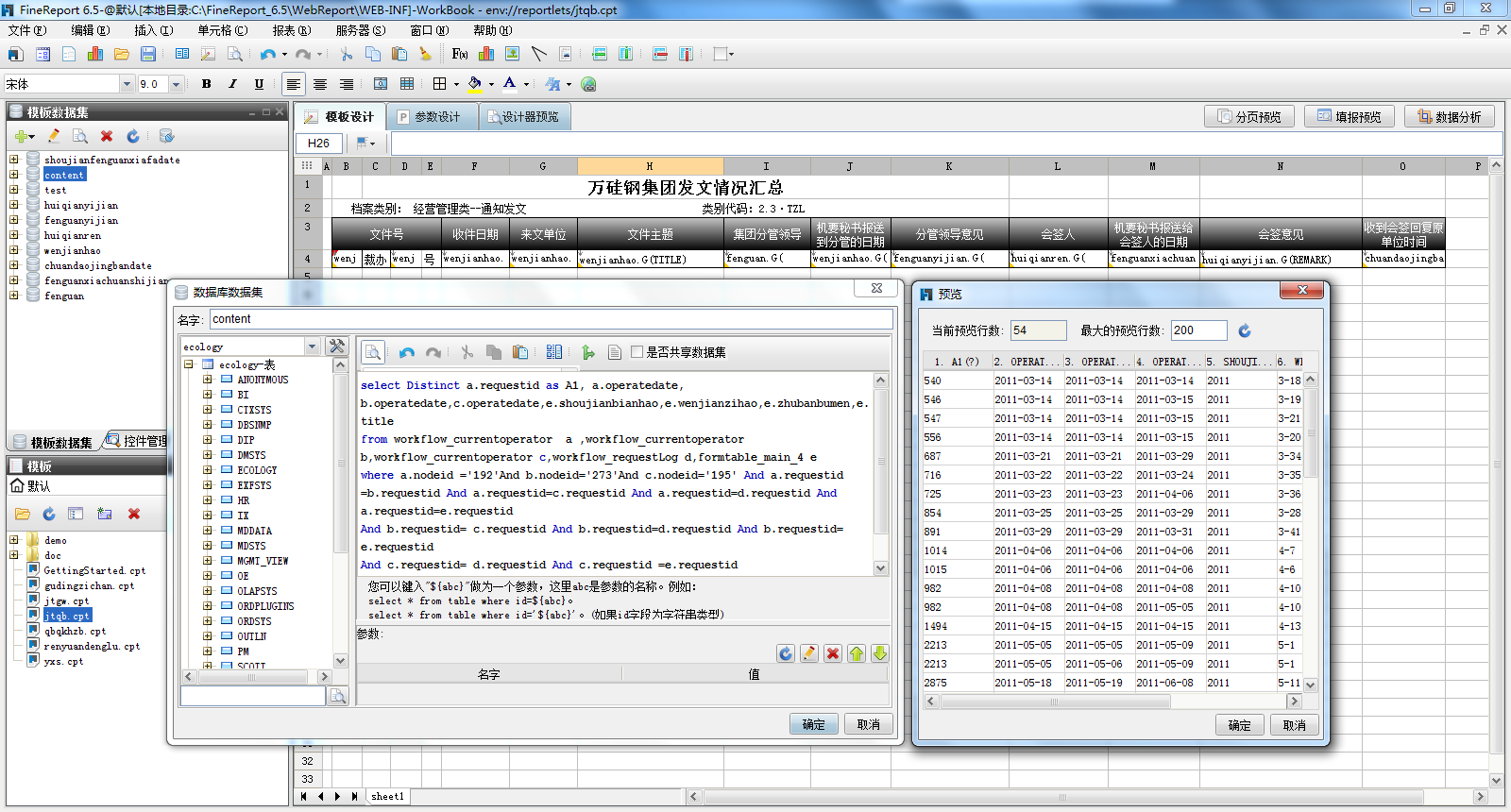Viewport: 1511px width, 812px height.
Task: Expand the demo folder in template tree
Action: tap(14, 540)
